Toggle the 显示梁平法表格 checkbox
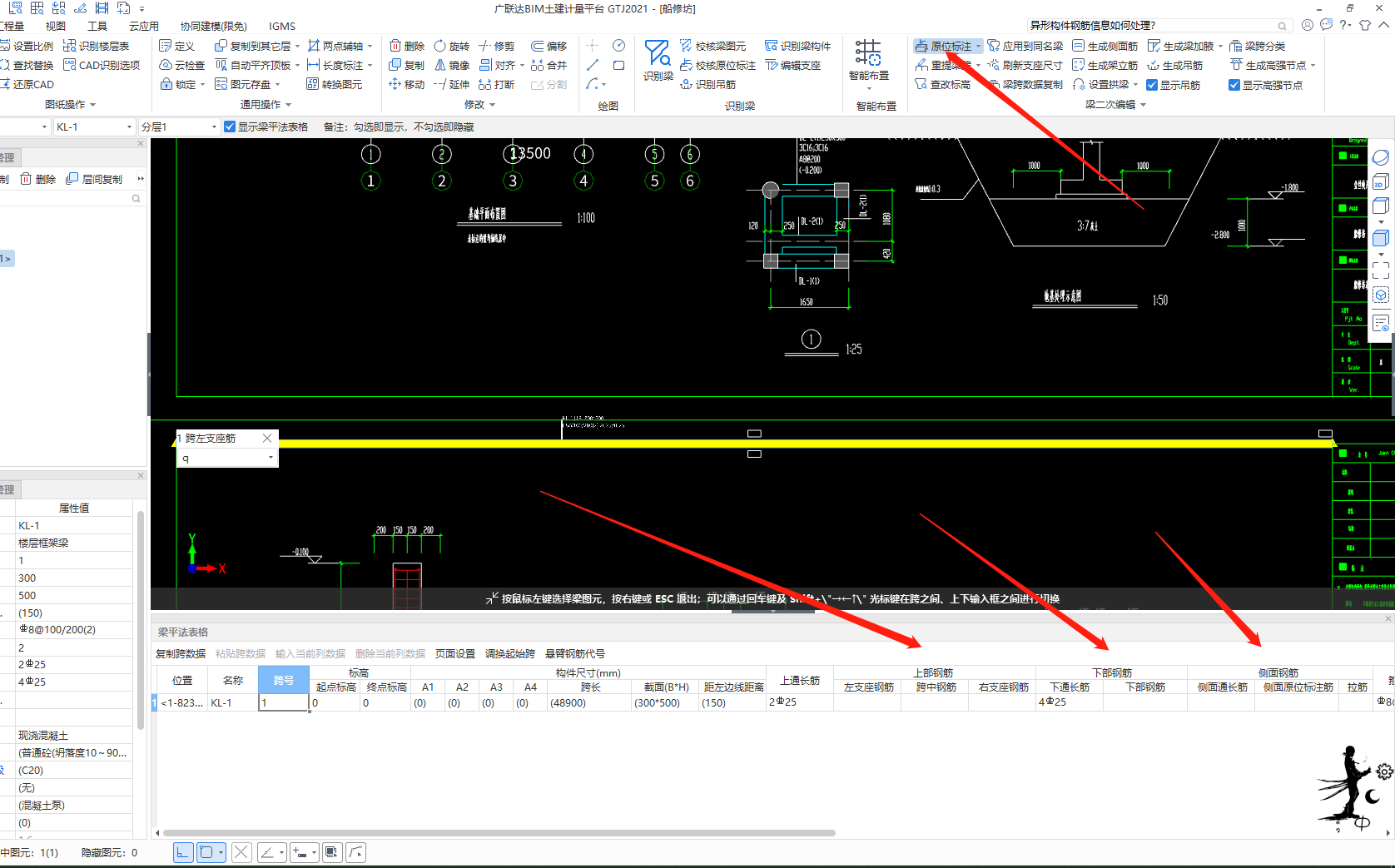Image resolution: width=1395 pixels, height=868 pixels. pos(230,126)
